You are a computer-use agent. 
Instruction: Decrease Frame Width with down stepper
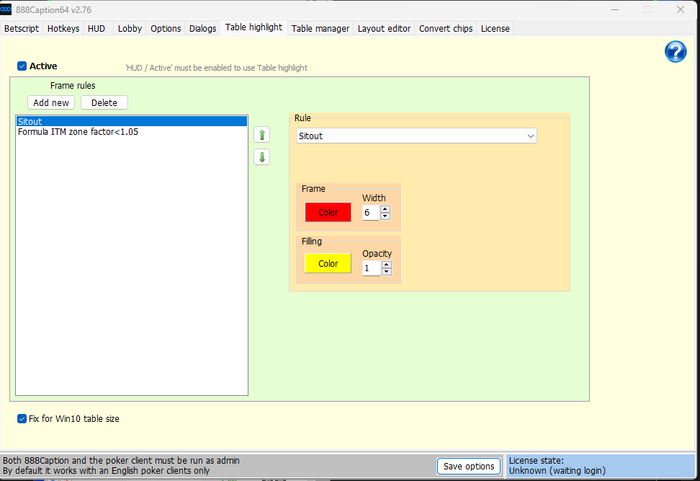tap(385, 216)
